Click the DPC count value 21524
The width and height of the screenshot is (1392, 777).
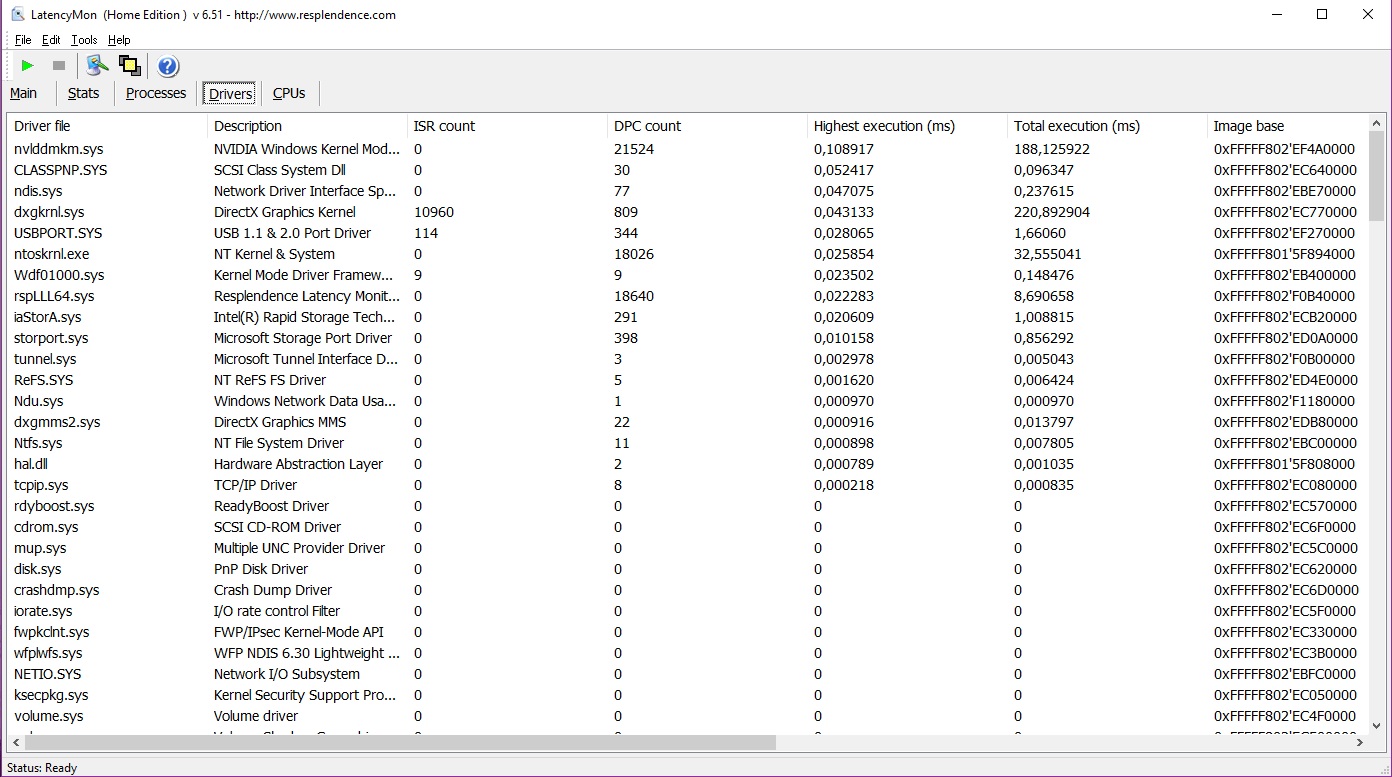(634, 149)
